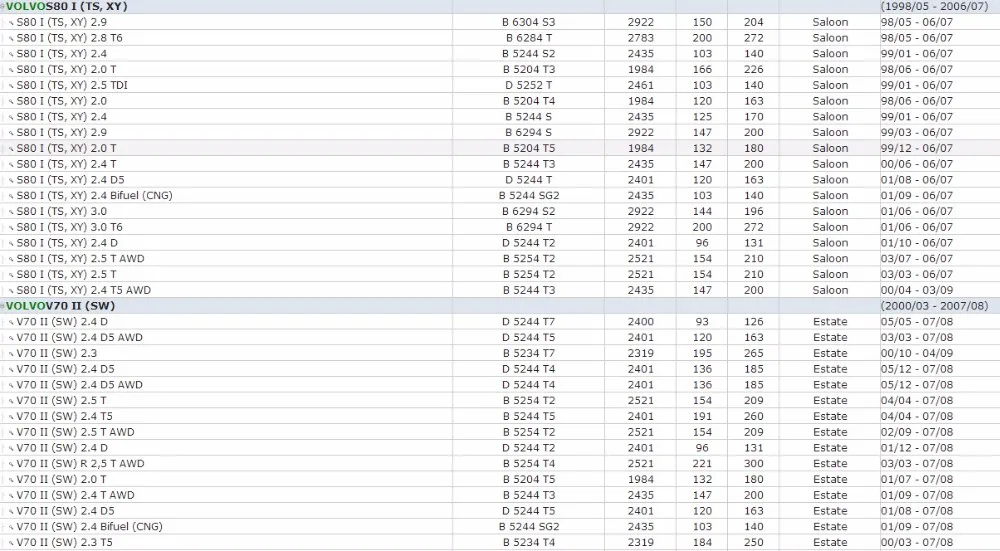Select the S80 I 2.5 T AWD row
The height and width of the screenshot is (551, 1000).
click(x=500, y=258)
